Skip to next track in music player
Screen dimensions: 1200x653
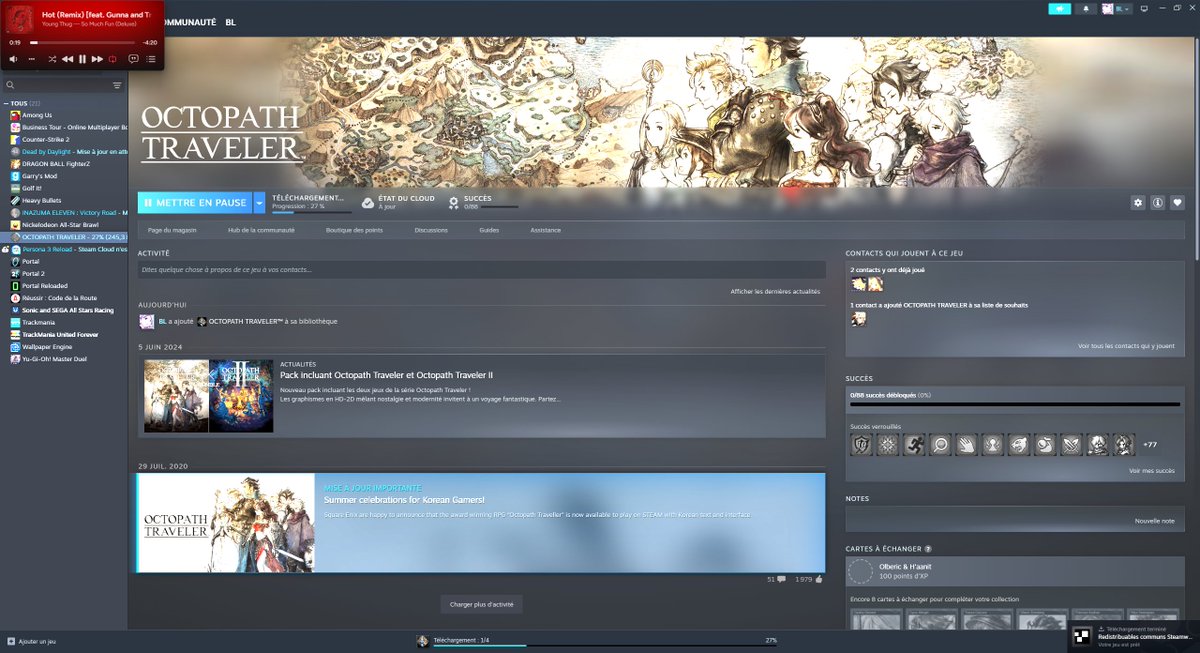point(97,59)
